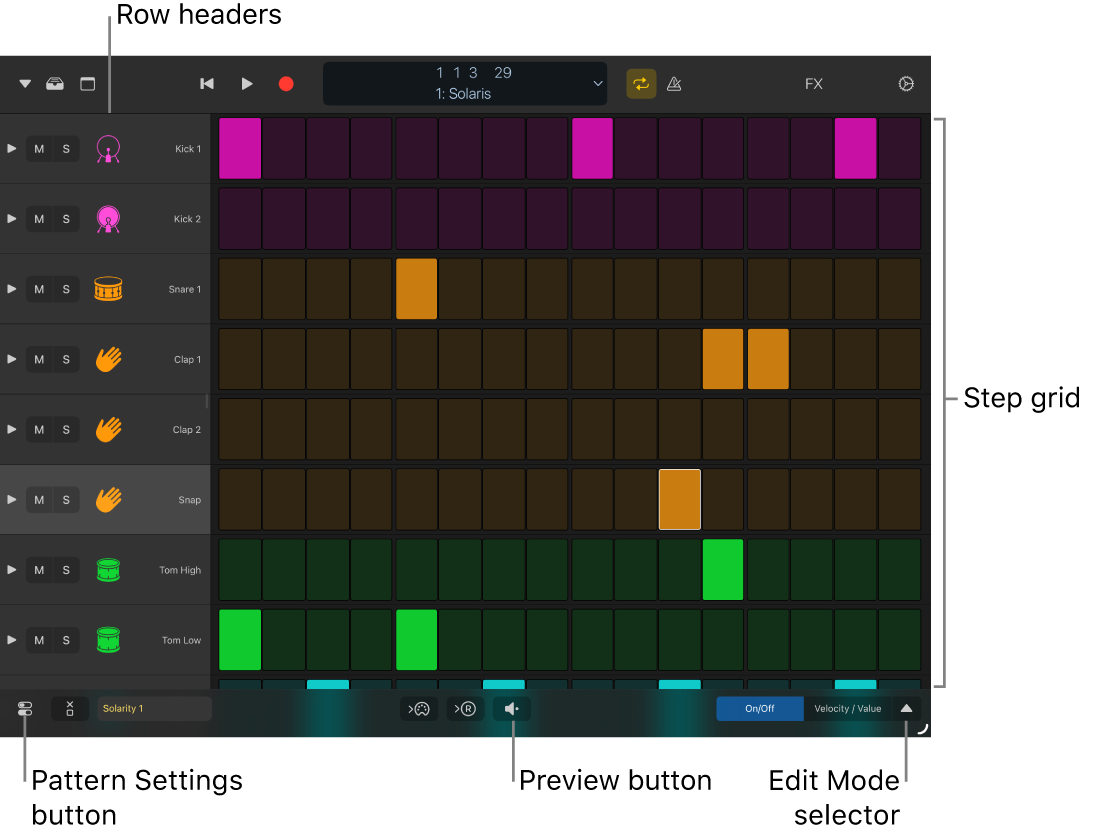1110x838 pixels.
Task: Select the Tom High drum icon
Action: click(108, 569)
